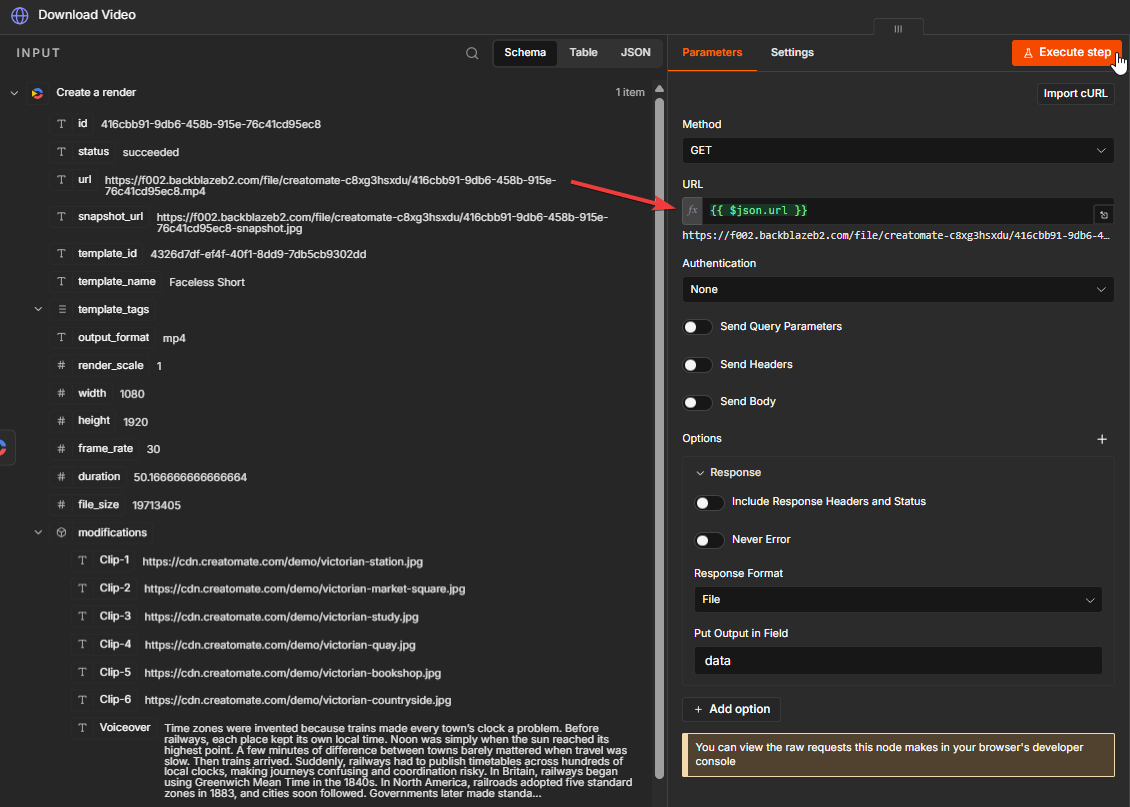Click the number hash icon beside file_size

click(61, 505)
